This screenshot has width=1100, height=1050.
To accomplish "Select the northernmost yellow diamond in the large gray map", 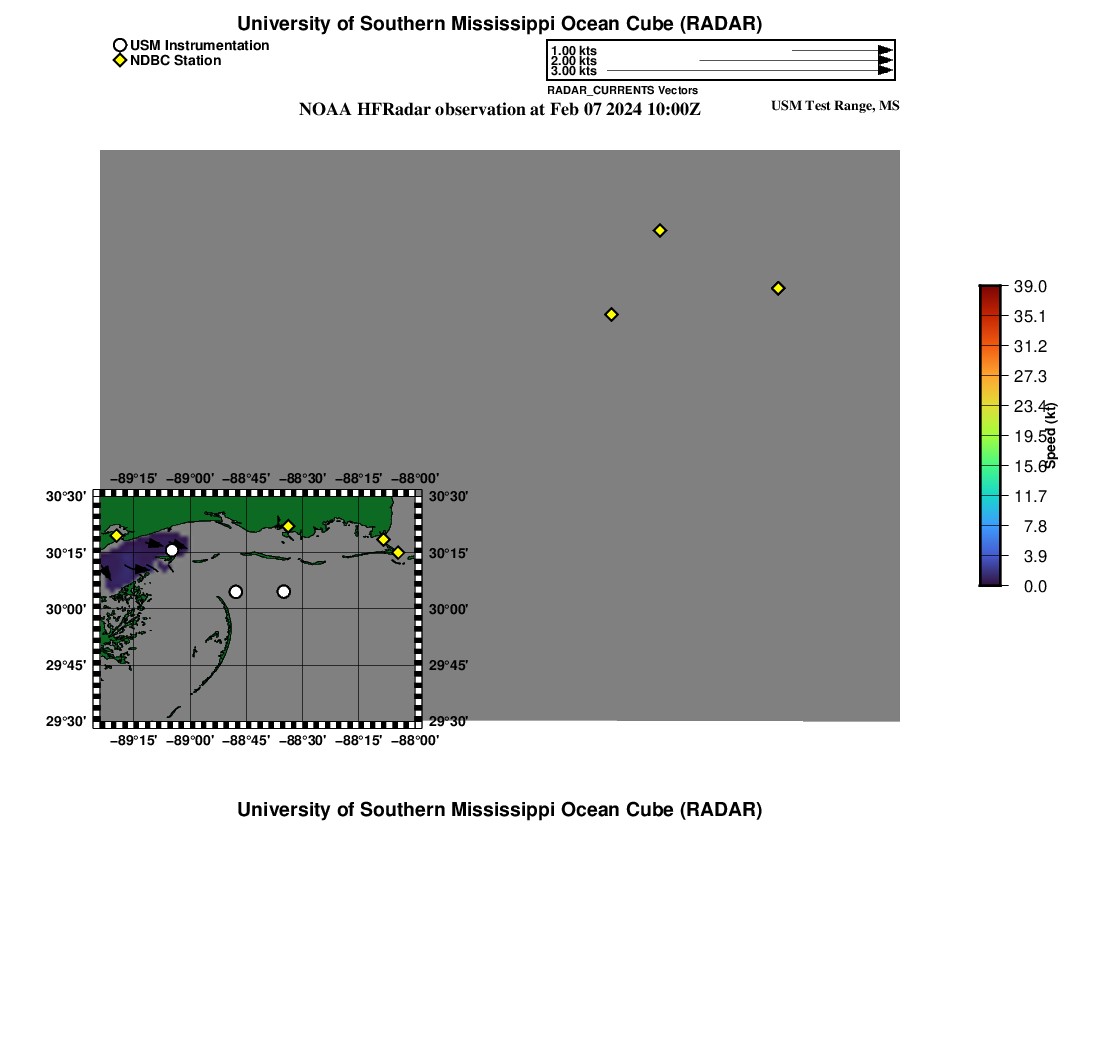I will click(x=660, y=230).
